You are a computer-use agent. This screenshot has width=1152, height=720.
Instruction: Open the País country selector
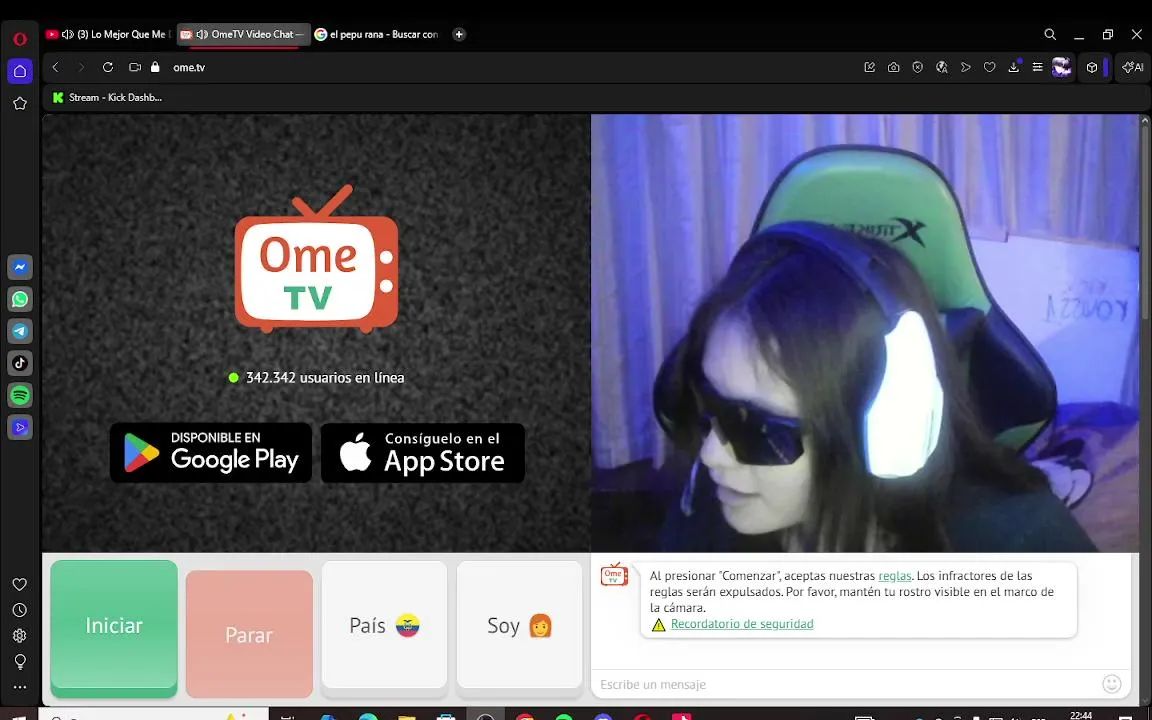(x=384, y=627)
